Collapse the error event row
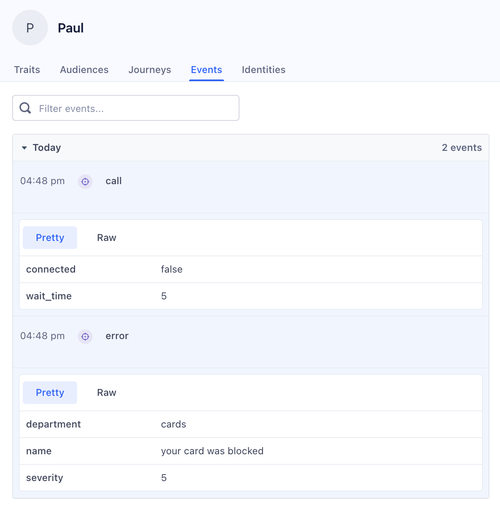 [251, 342]
